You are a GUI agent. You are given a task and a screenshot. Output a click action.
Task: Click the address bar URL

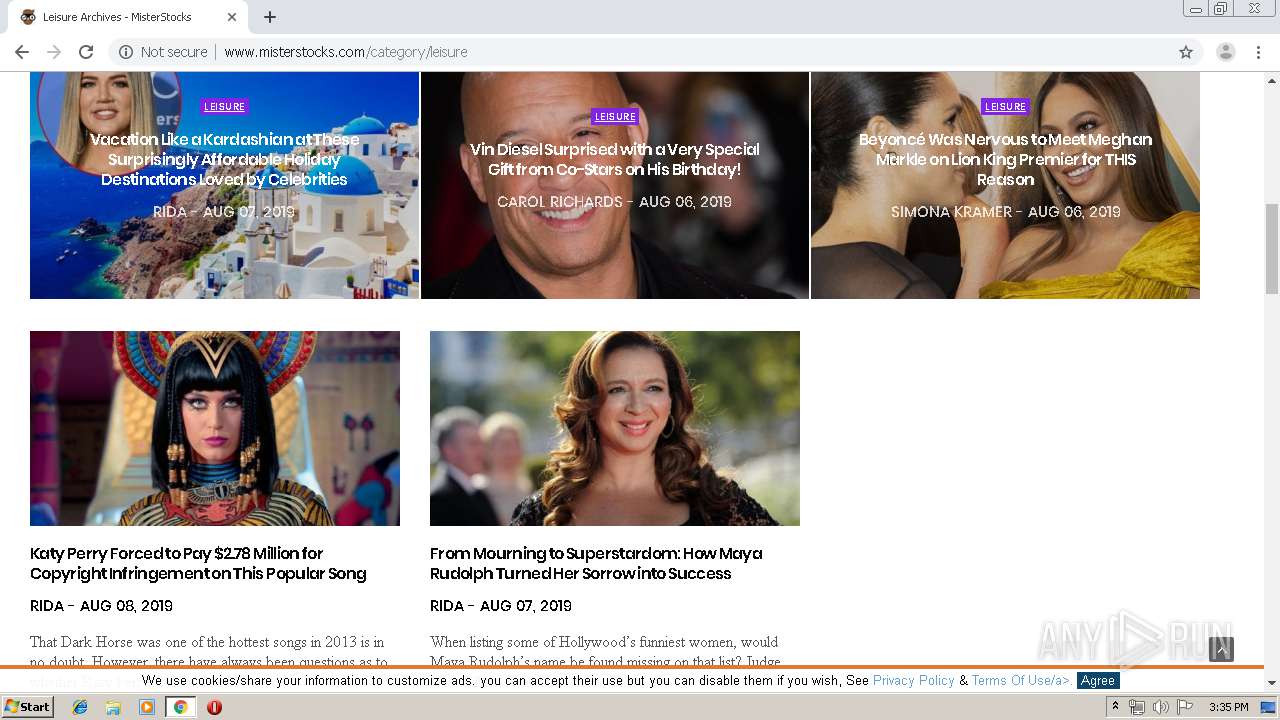tap(345, 52)
